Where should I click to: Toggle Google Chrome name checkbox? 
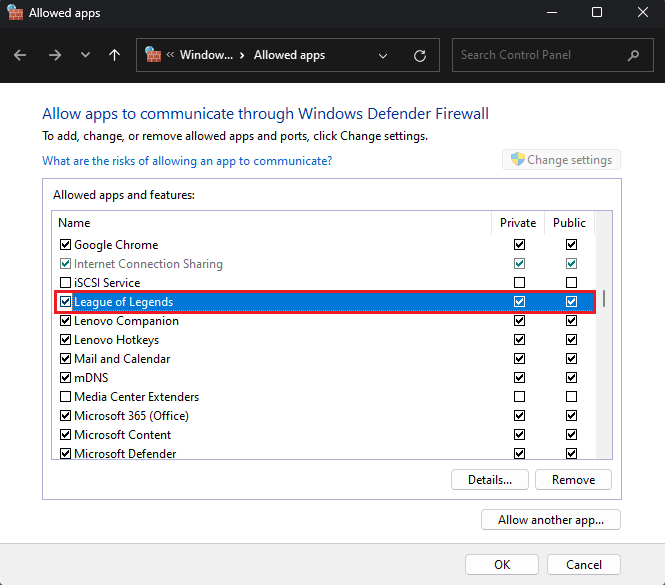pos(65,244)
